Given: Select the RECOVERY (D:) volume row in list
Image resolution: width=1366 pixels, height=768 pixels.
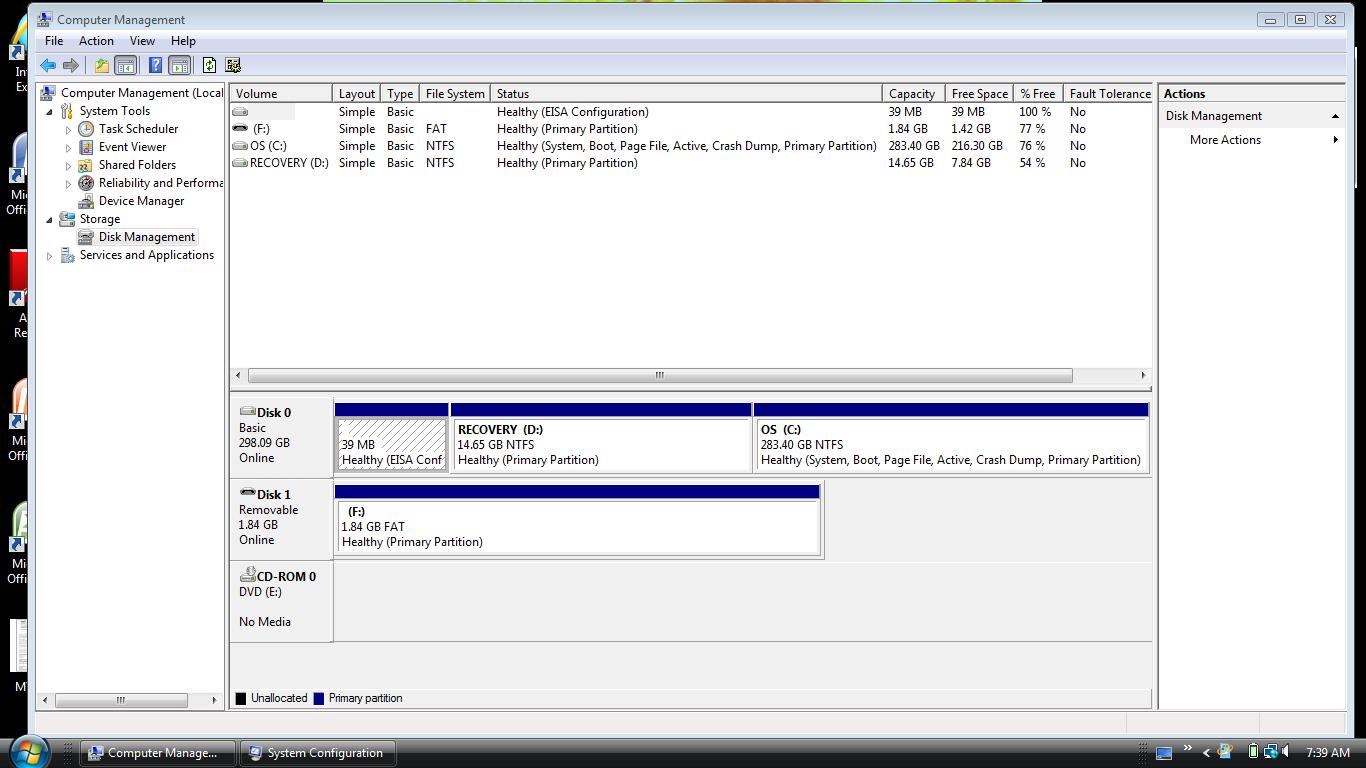Looking at the screenshot, I should pos(691,163).
